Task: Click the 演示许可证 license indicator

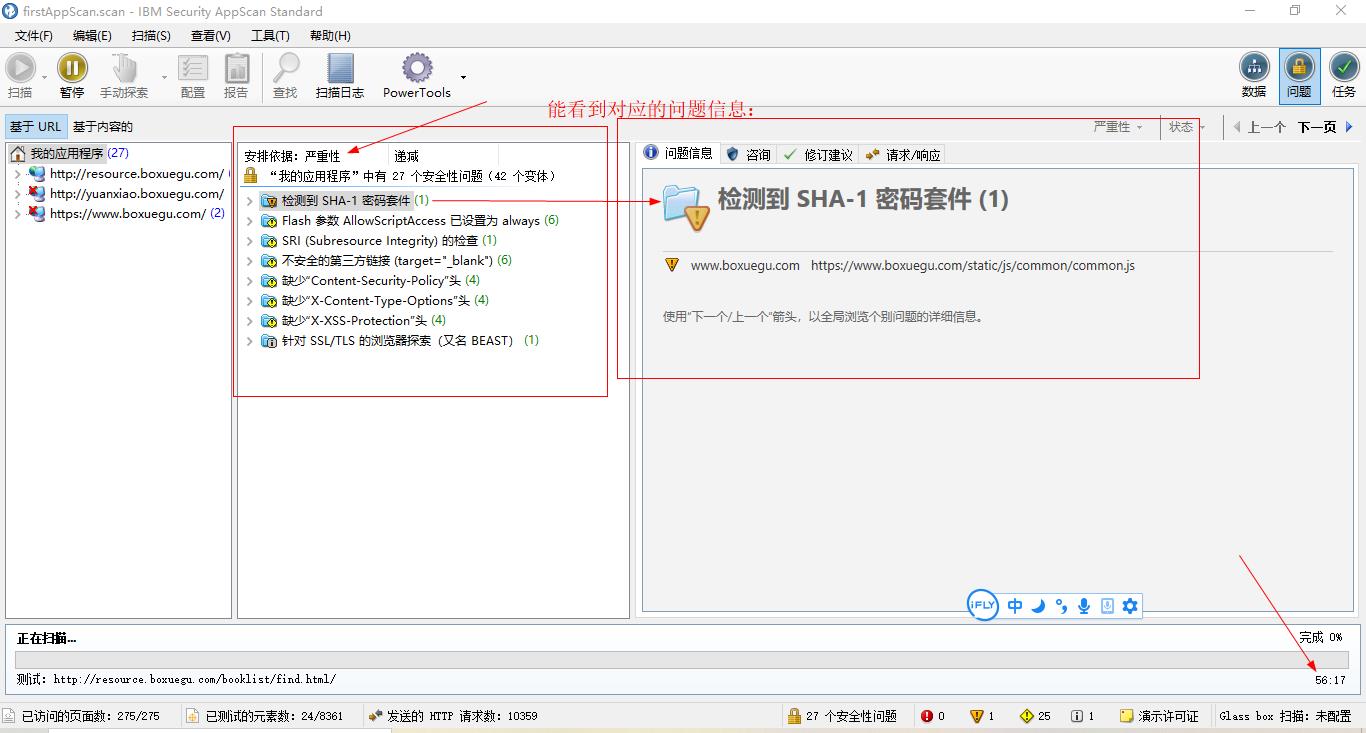Action: pyautogui.click(x=1159, y=716)
